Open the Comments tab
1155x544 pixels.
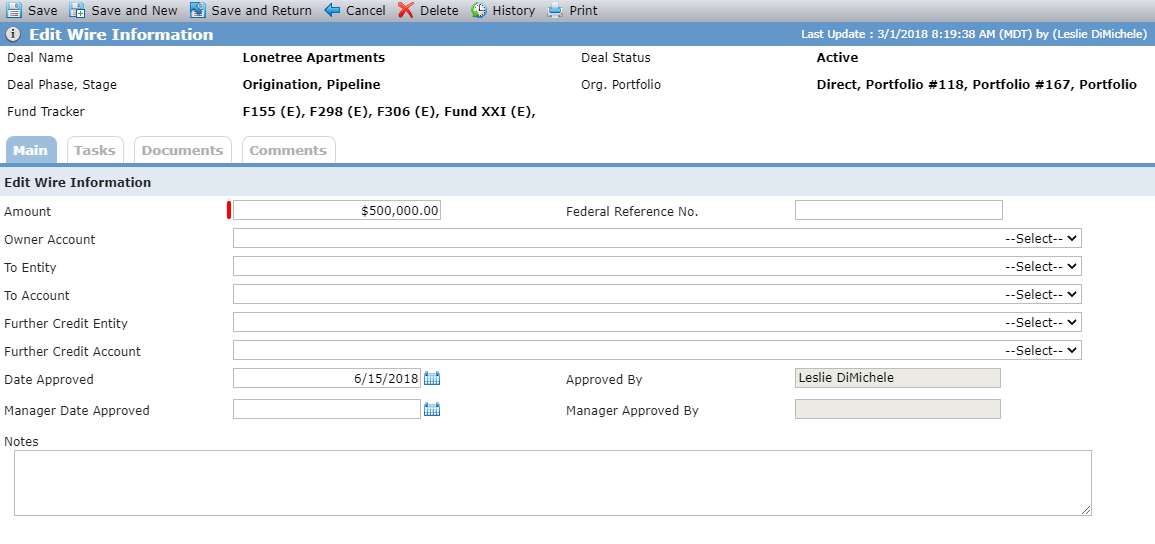click(x=288, y=150)
